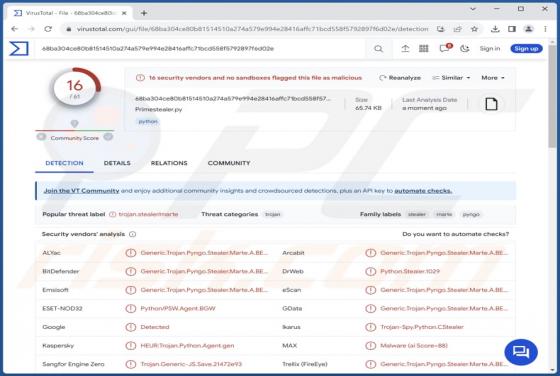Open Join the VT Community link

(81, 191)
